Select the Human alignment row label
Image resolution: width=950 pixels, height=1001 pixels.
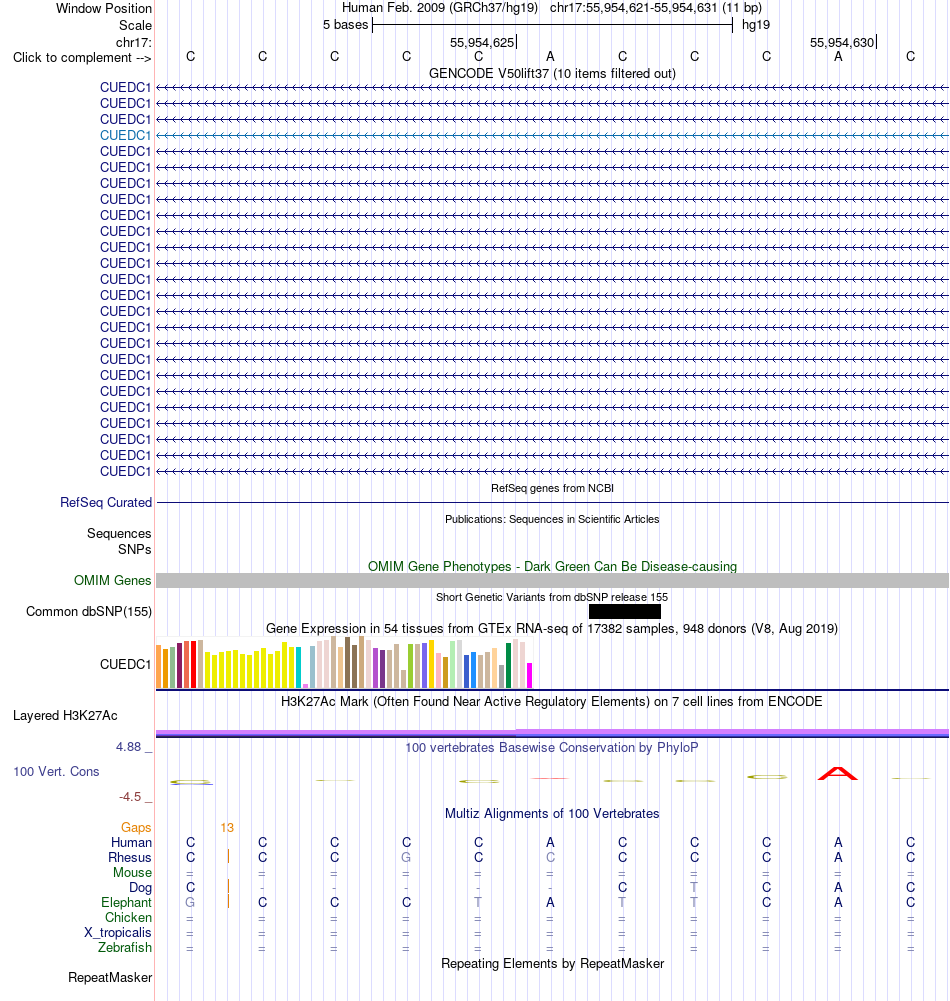click(x=132, y=842)
